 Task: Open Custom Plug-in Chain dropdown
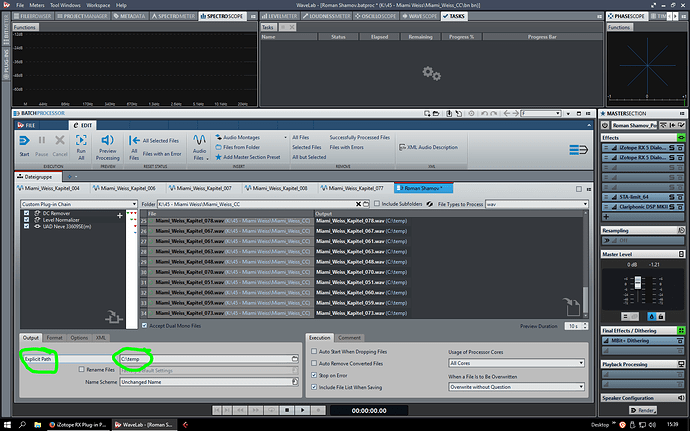pos(79,204)
